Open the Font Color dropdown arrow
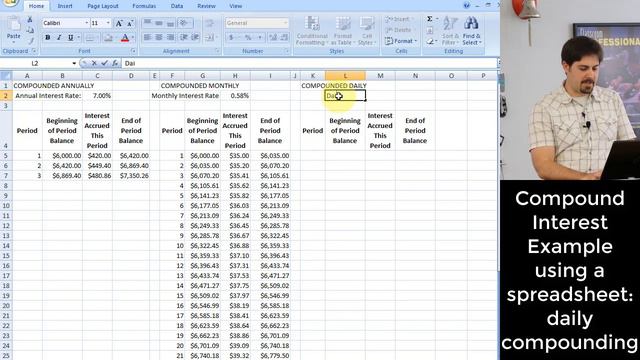 tap(133, 38)
